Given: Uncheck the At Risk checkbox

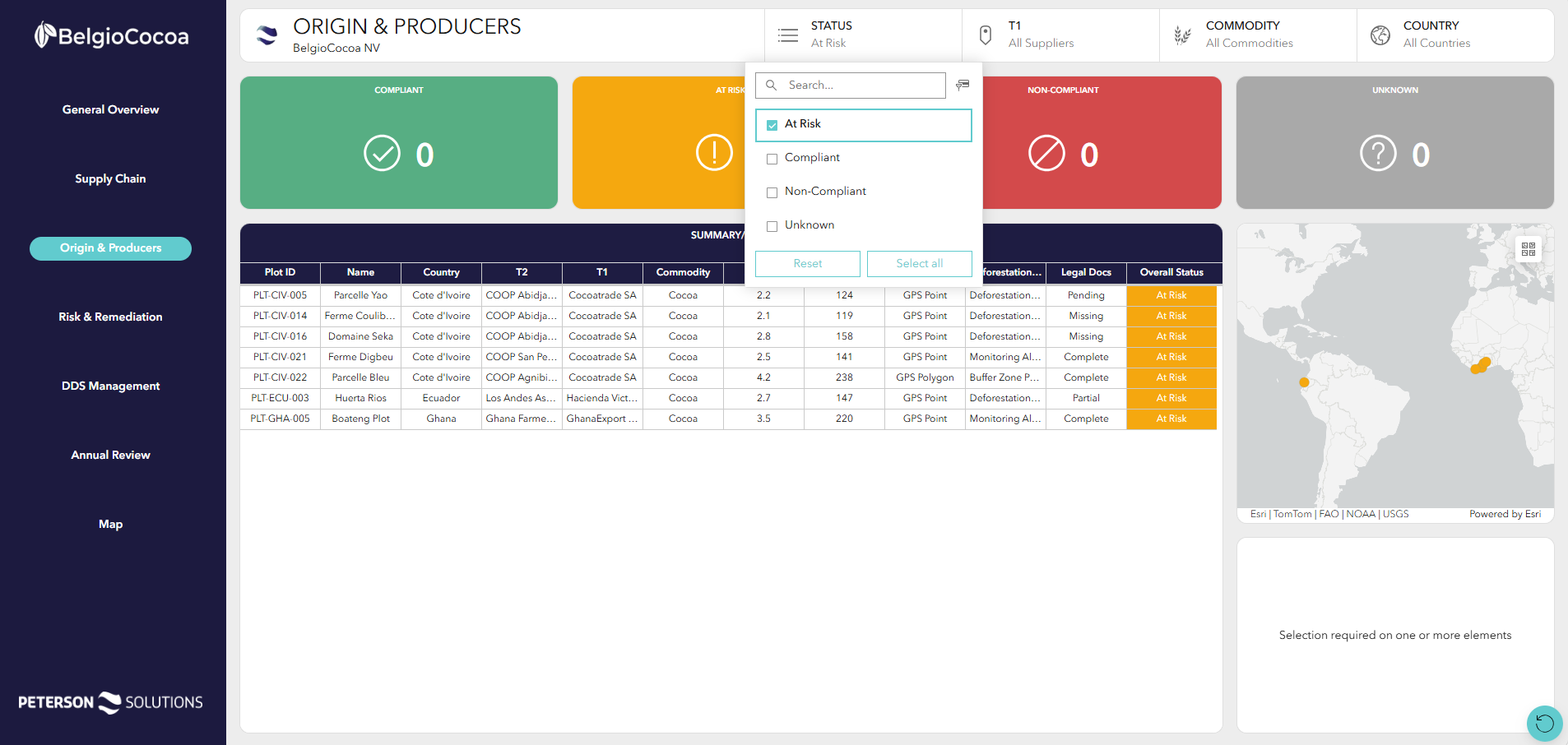Looking at the screenshot, I should [x=772, y=125].
